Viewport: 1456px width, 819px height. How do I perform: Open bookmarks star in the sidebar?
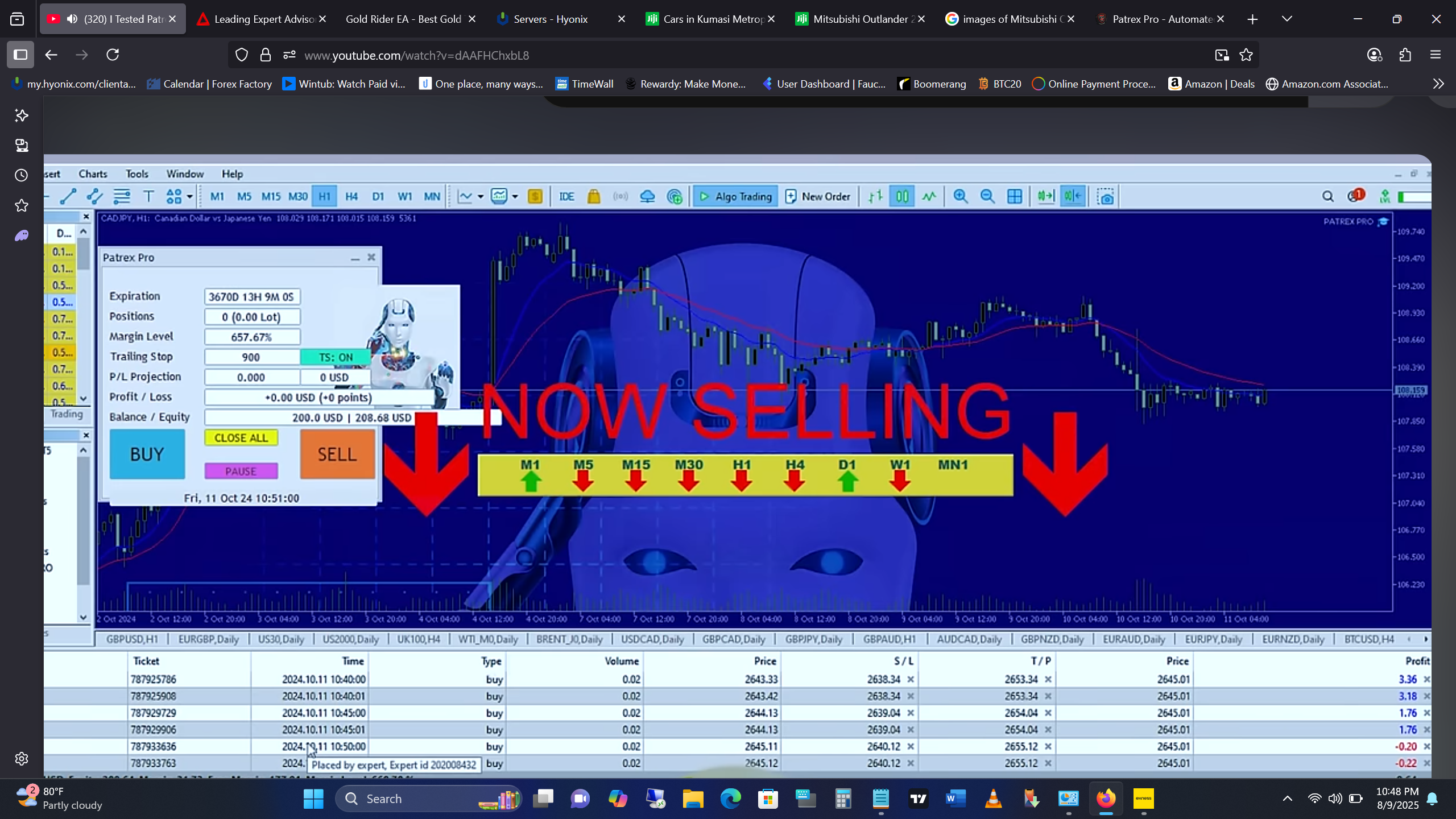point(22,205)
